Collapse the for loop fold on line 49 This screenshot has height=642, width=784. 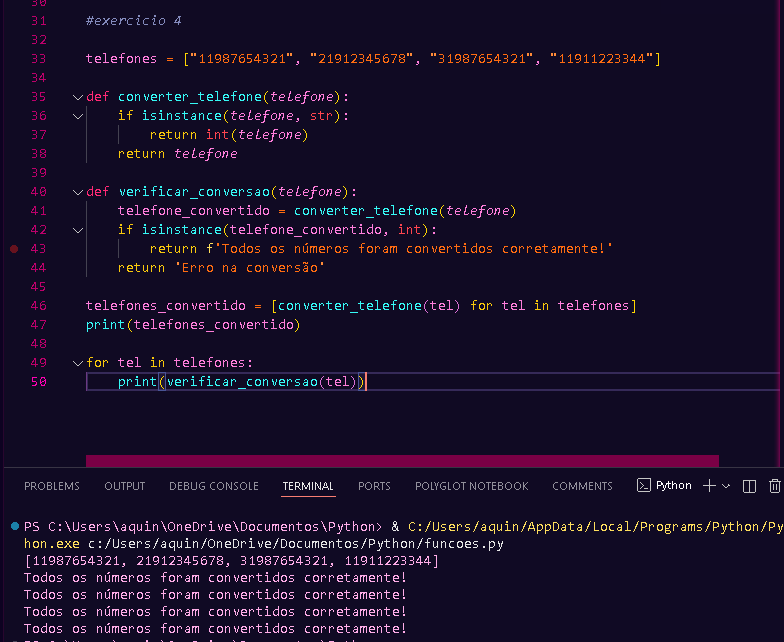point(78,363)
